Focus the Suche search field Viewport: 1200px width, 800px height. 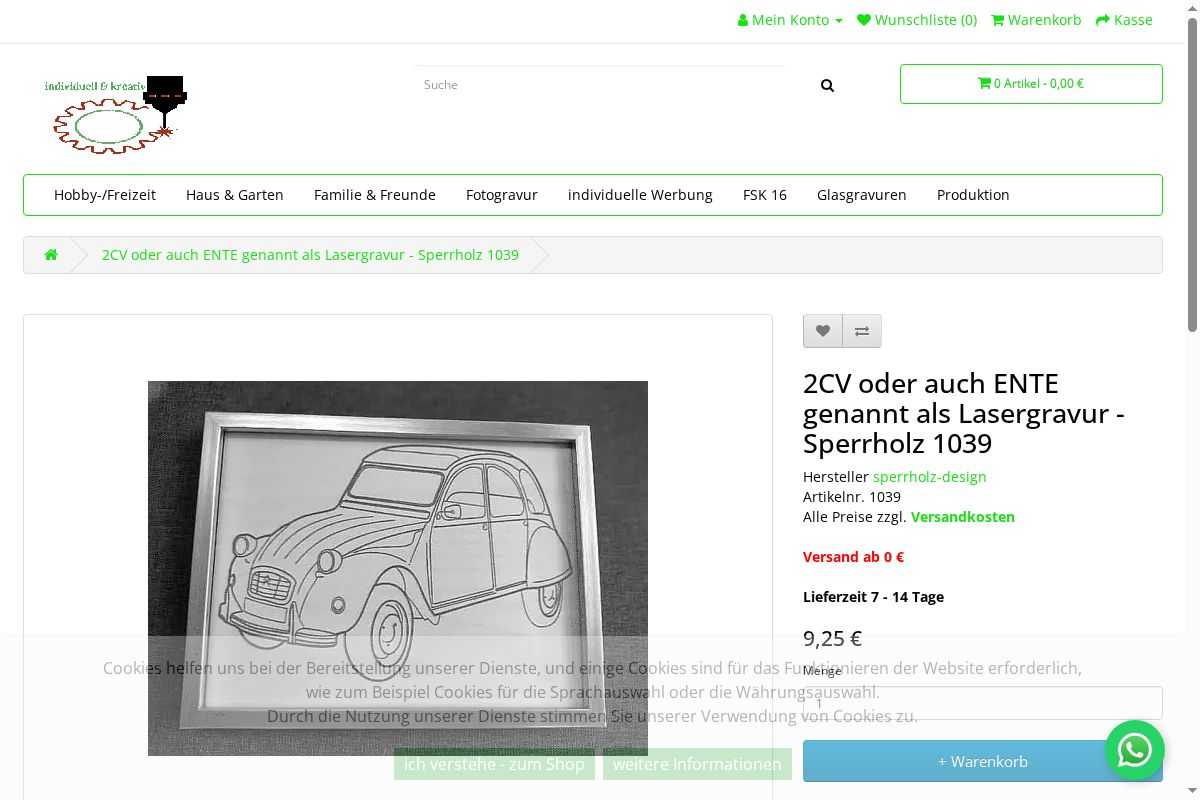click(x=600, y=85)
